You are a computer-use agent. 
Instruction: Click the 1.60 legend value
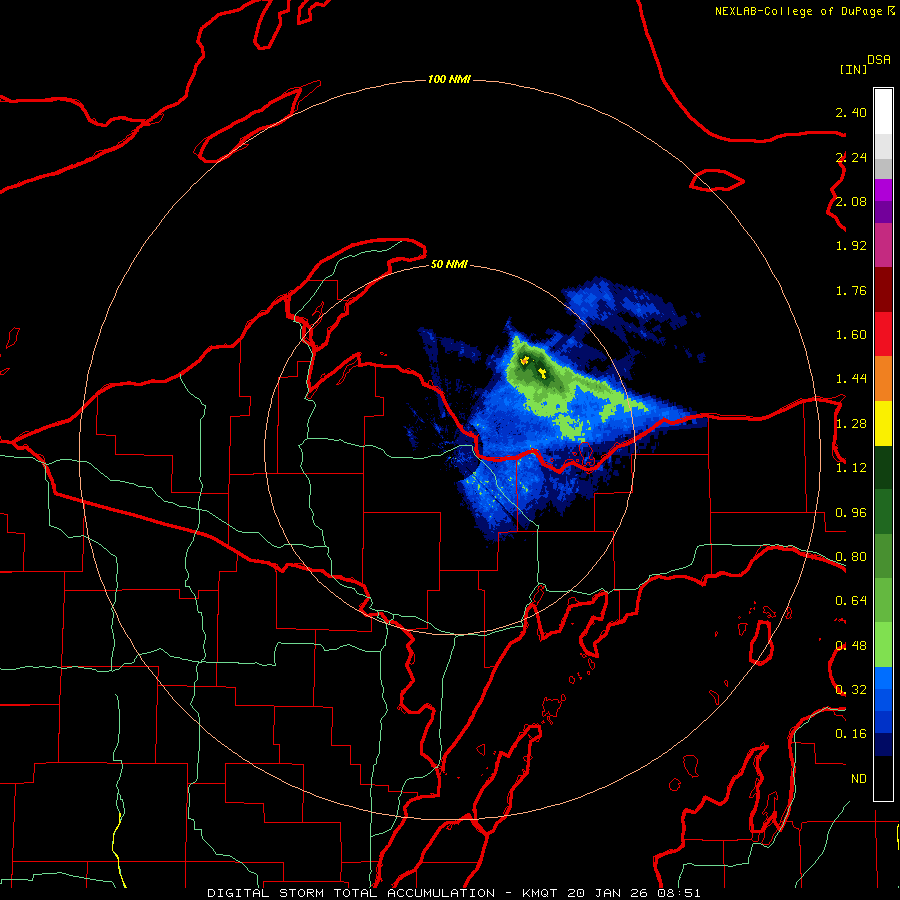[x=851, y=335]
